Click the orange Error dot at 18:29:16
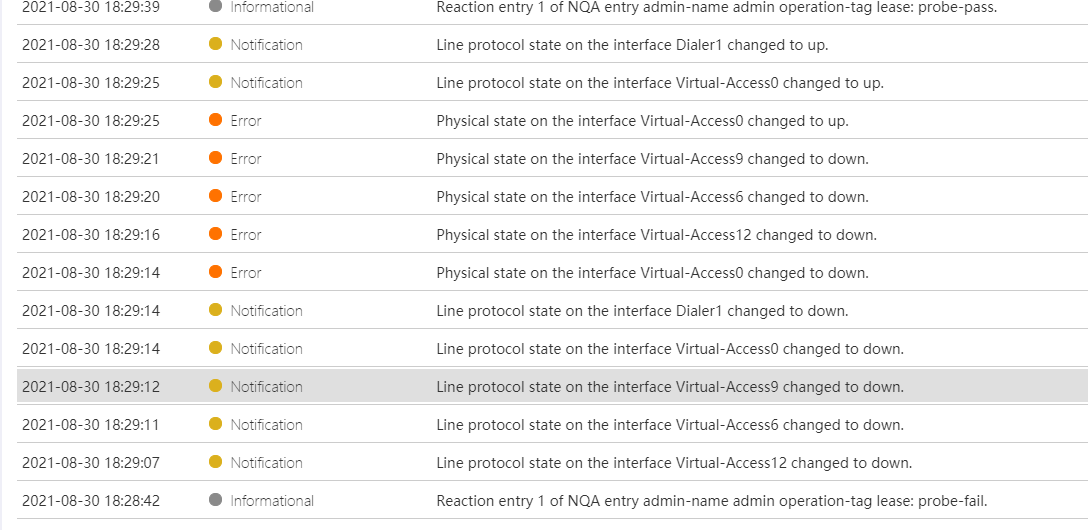Image resolution: width=1088 pixels, height=530 pixels. pyautogui.click(x=215, y=234)
